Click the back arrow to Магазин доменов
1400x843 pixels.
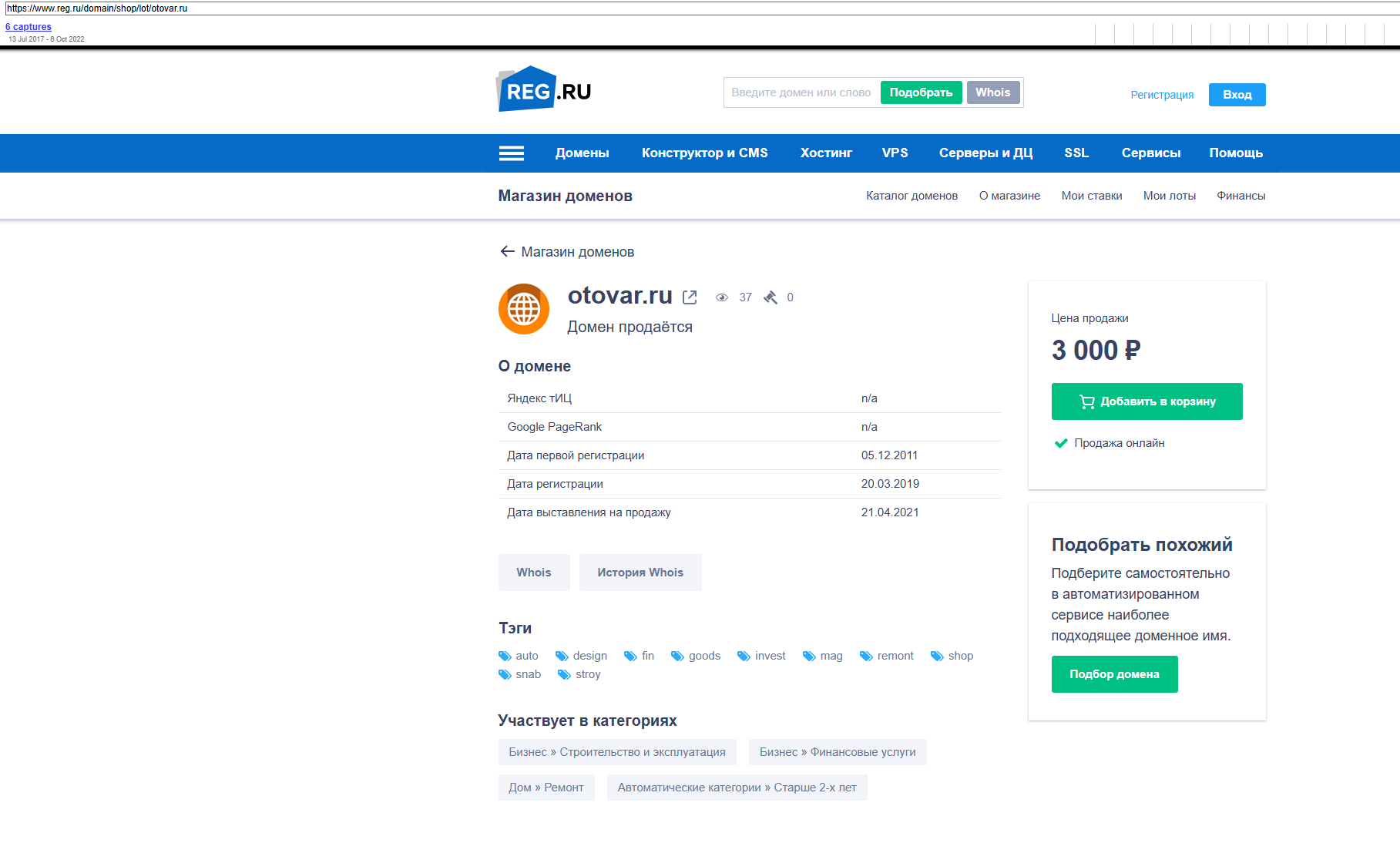click(507, 251)
